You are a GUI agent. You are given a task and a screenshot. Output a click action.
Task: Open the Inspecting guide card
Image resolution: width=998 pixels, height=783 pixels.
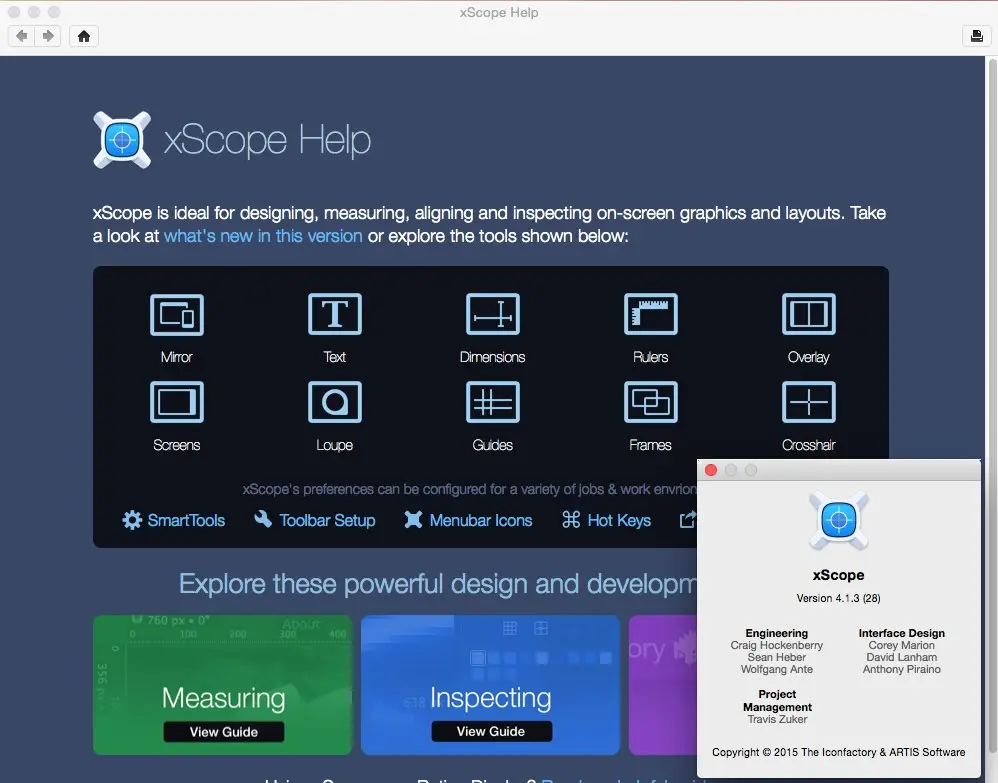point(490,685)
